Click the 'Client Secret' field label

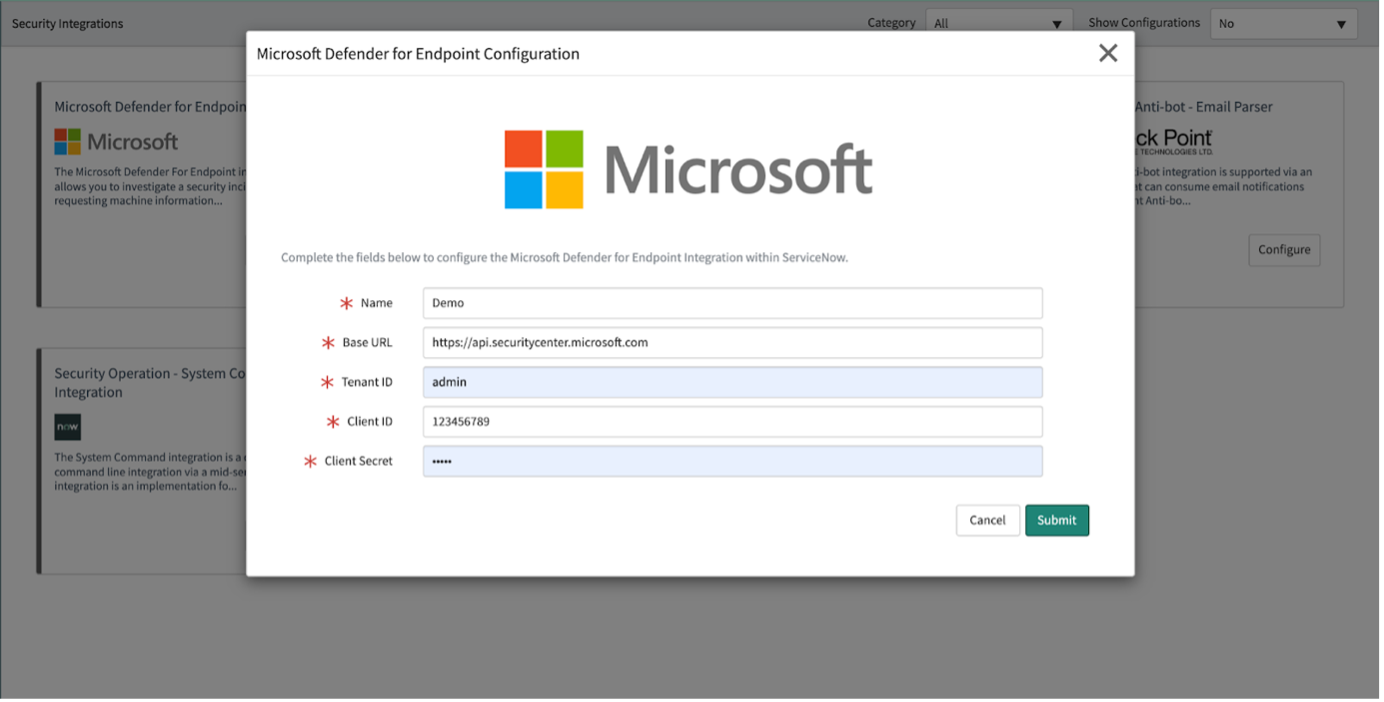point(359,461)
